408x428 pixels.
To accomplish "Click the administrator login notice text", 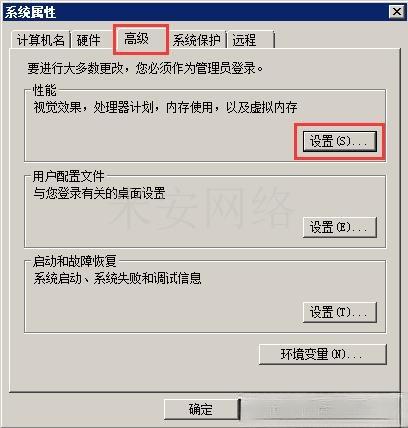I will click(x=145, y=69).
